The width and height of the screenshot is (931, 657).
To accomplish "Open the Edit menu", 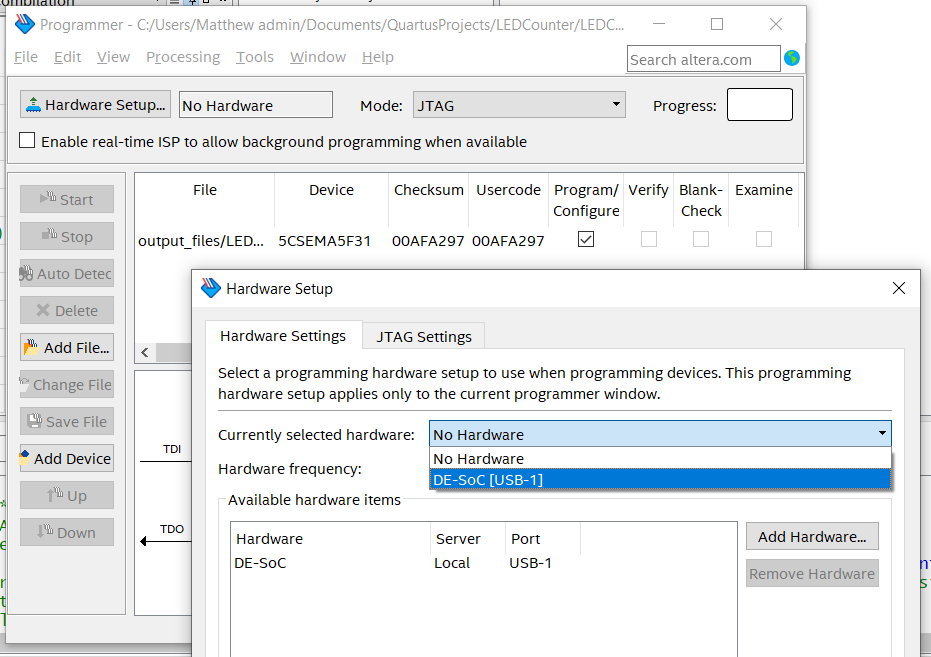I will coord(67,57).
